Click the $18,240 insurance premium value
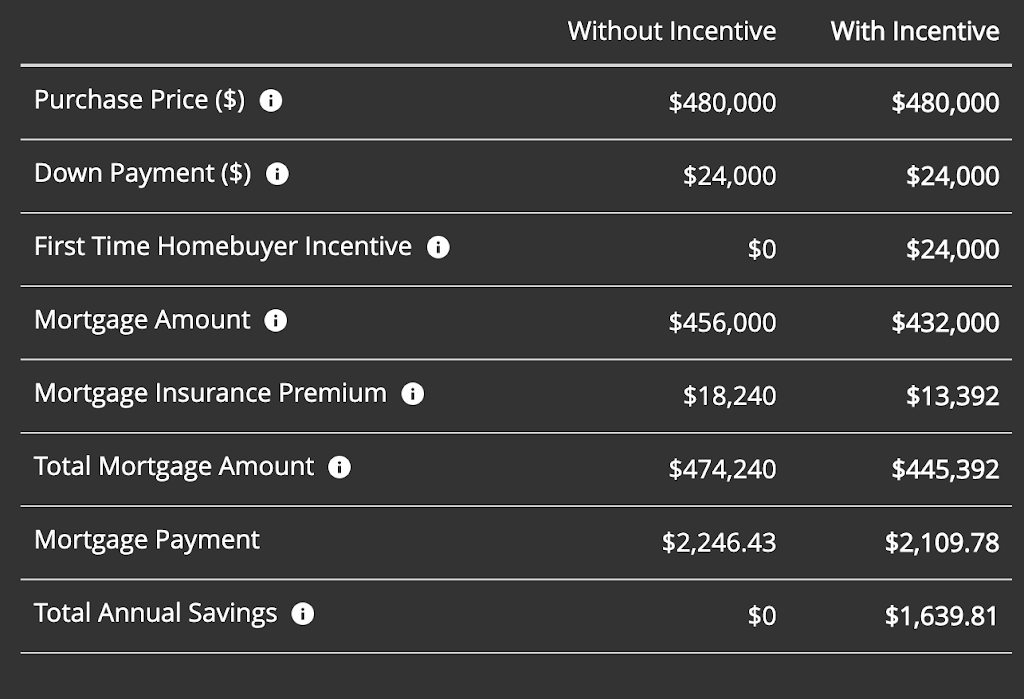 729,395
